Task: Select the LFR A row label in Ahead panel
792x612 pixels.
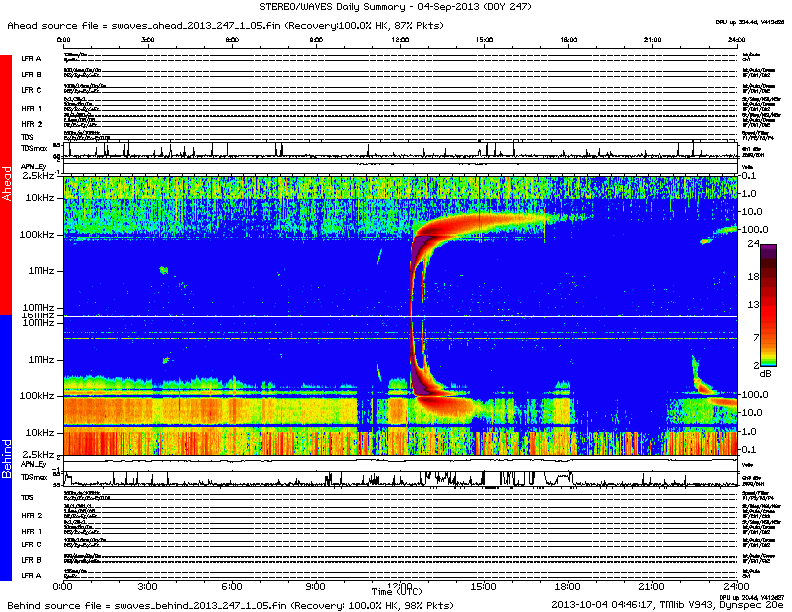Action: pyautogui.click(x=31, y=59)
